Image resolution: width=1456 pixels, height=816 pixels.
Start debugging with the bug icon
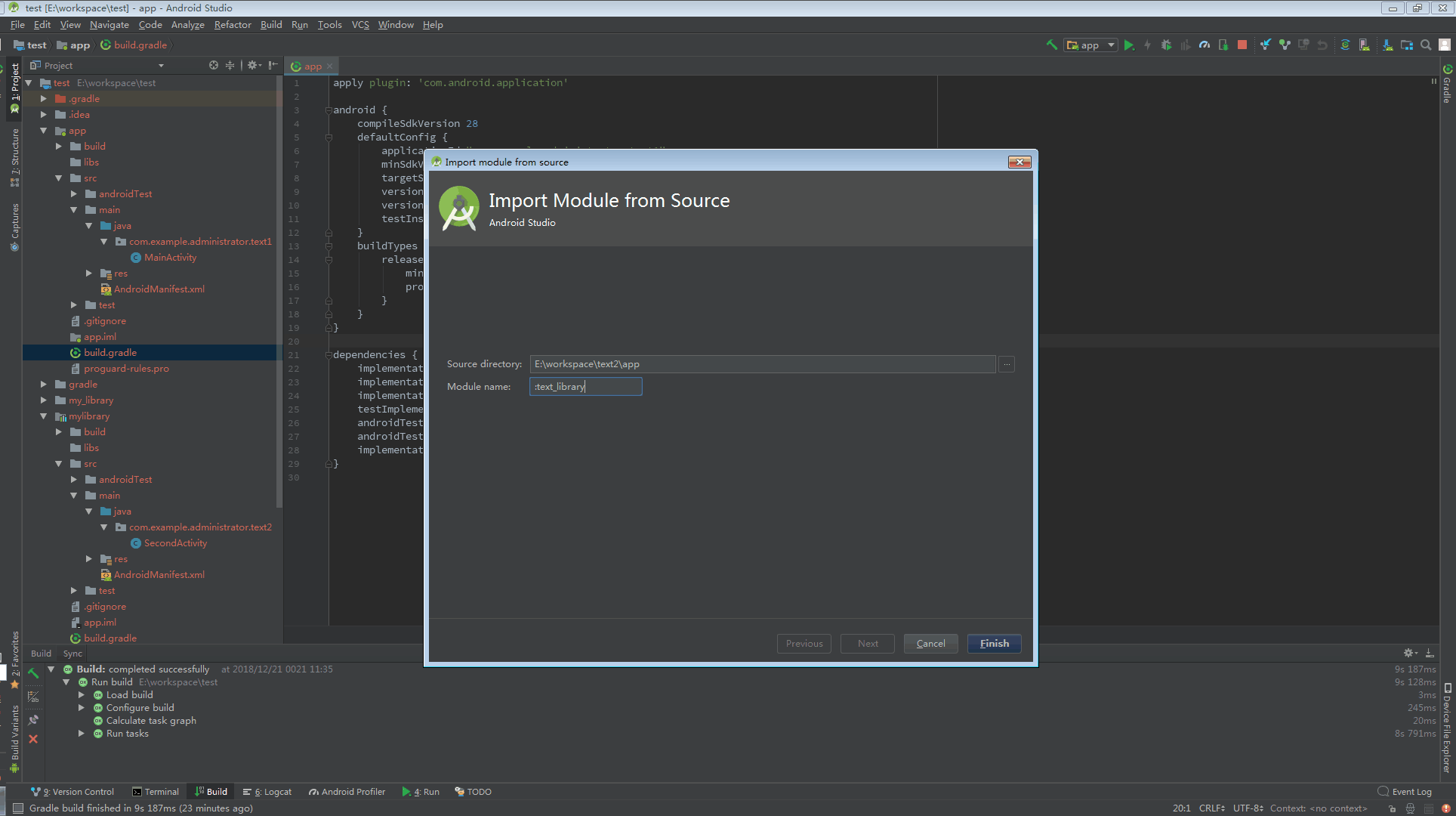[x=1166, y=45]
